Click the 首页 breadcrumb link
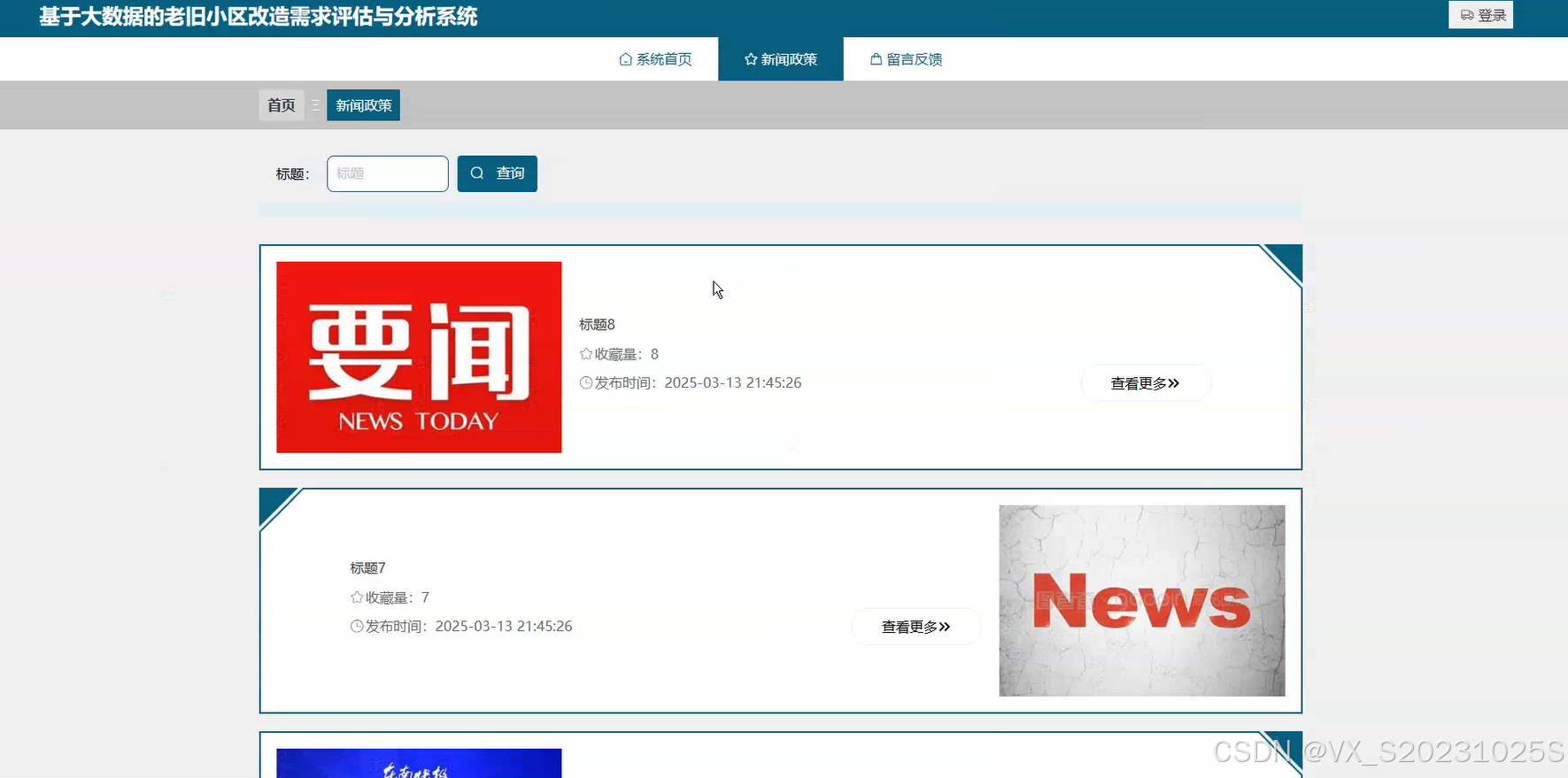This screenshot has width=1568, height=778. 282,105
